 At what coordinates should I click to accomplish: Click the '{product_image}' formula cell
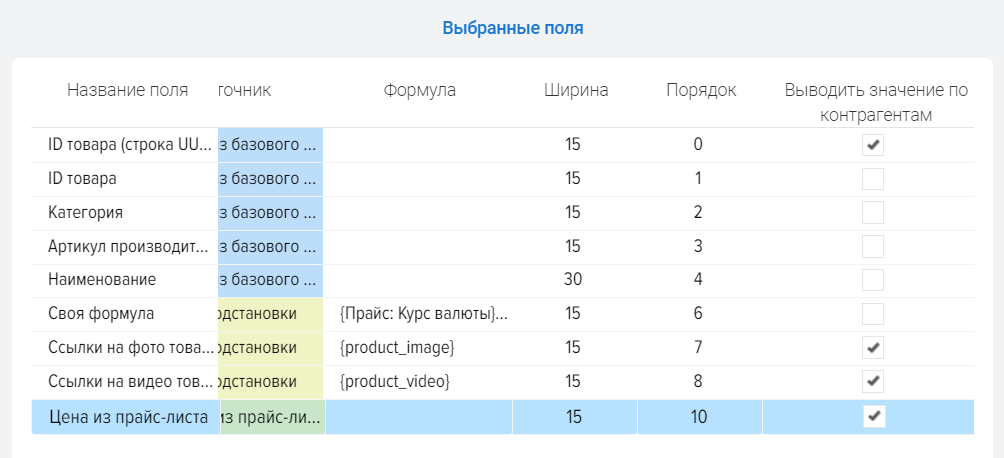point(397,348)
